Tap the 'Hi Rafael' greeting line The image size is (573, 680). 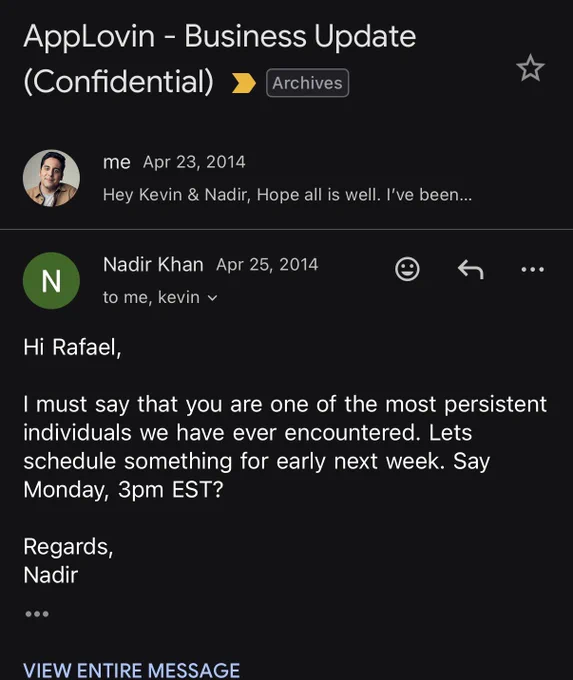tap(72, 347)
